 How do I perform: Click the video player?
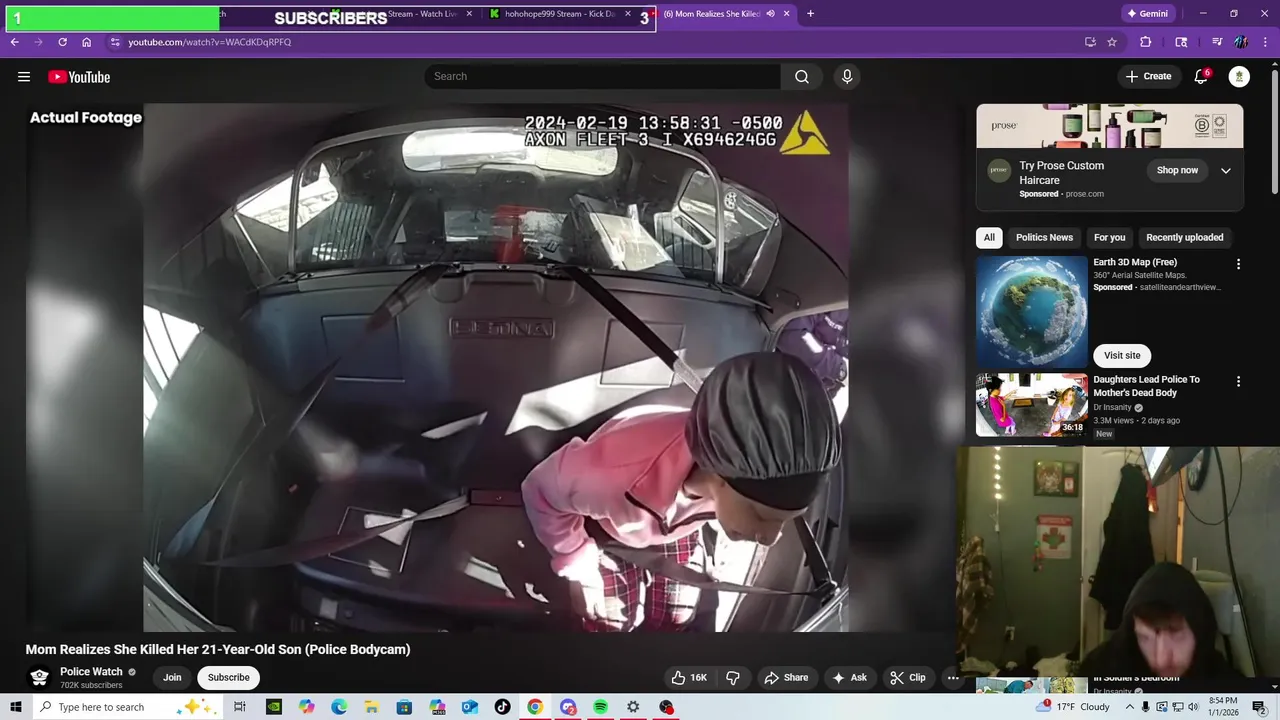pos(496,367)
